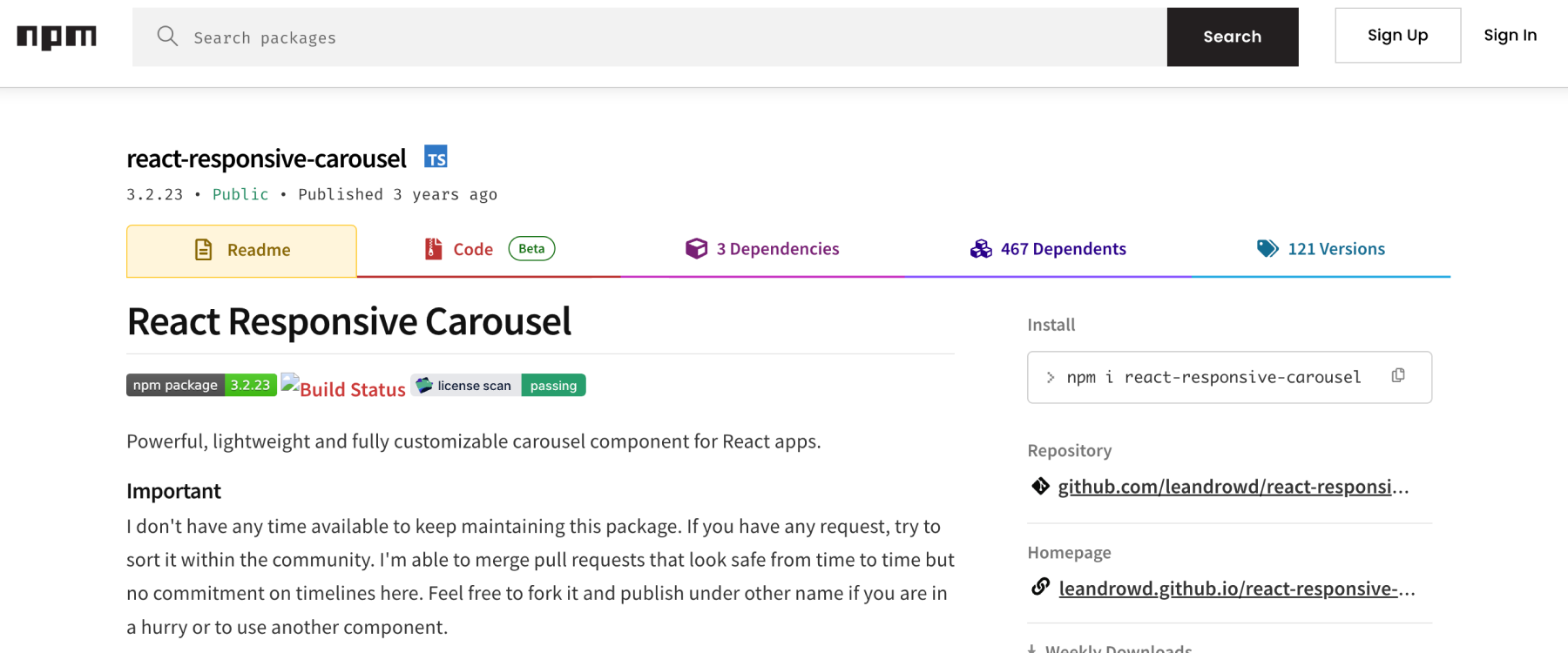The width and height of the screenshot is (1568, 653).
Task: Open the Sign In link
Action: [1511, 36]
